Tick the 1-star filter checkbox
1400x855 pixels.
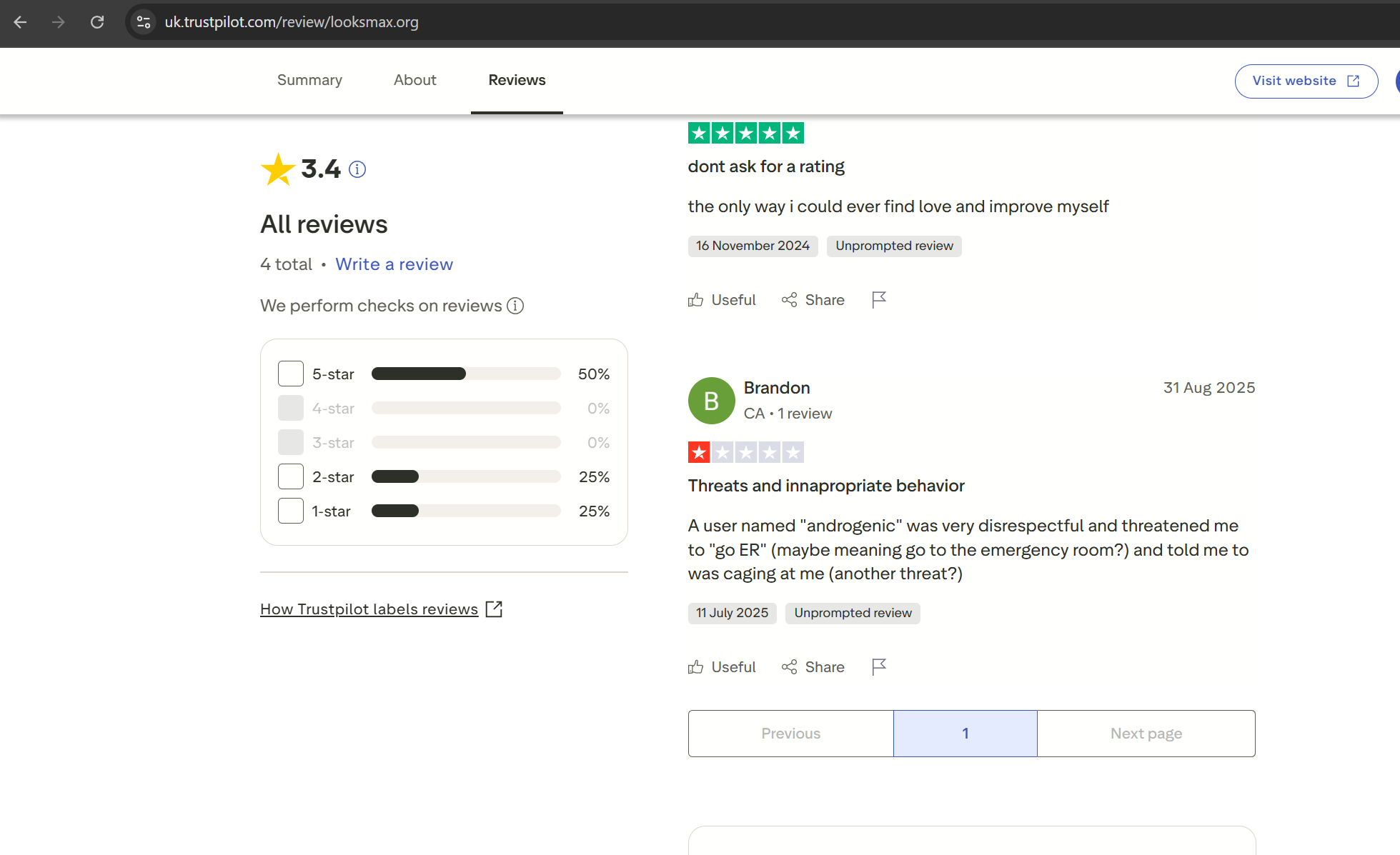291,511
